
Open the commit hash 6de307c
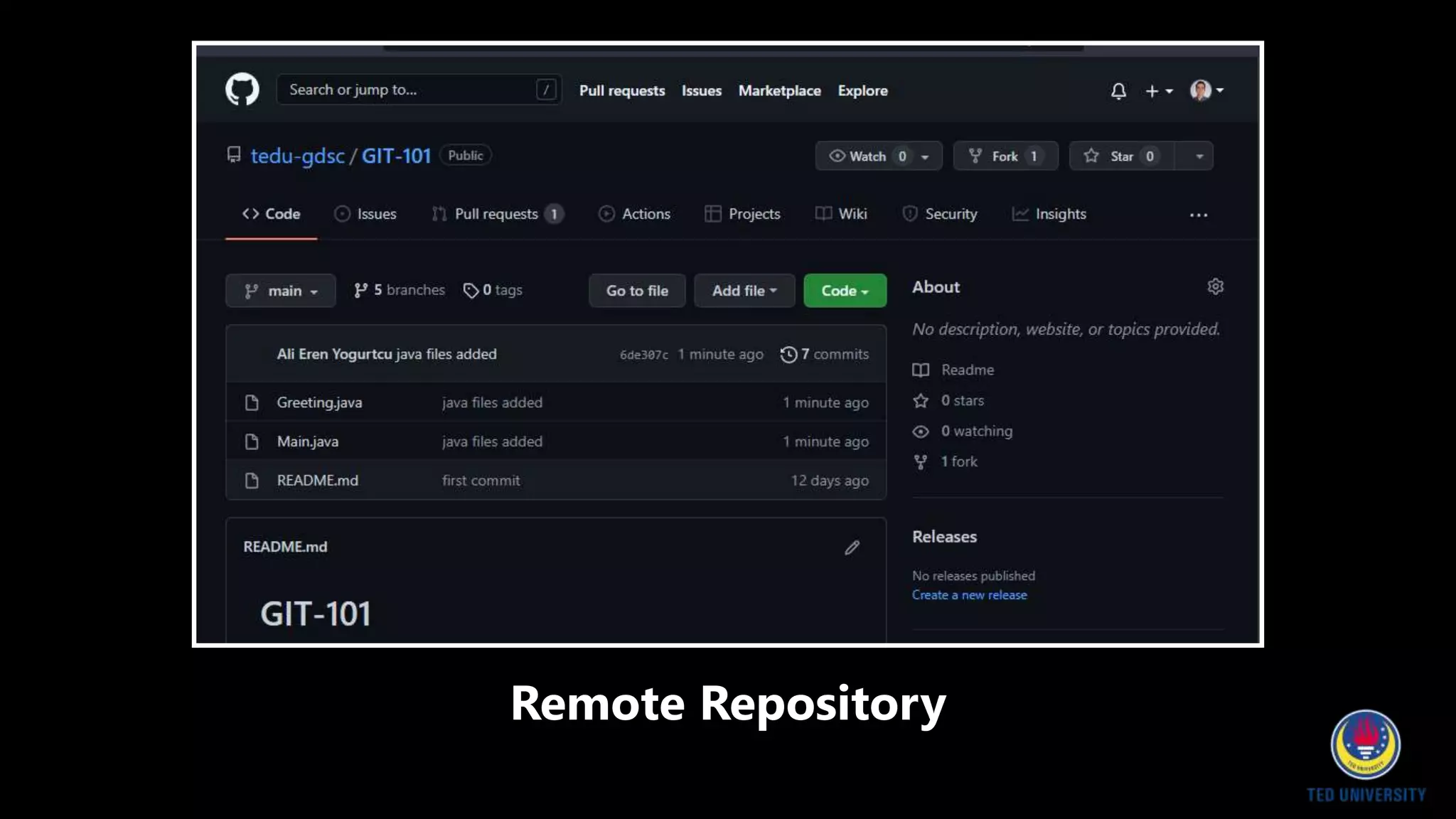tap(643, 355)
